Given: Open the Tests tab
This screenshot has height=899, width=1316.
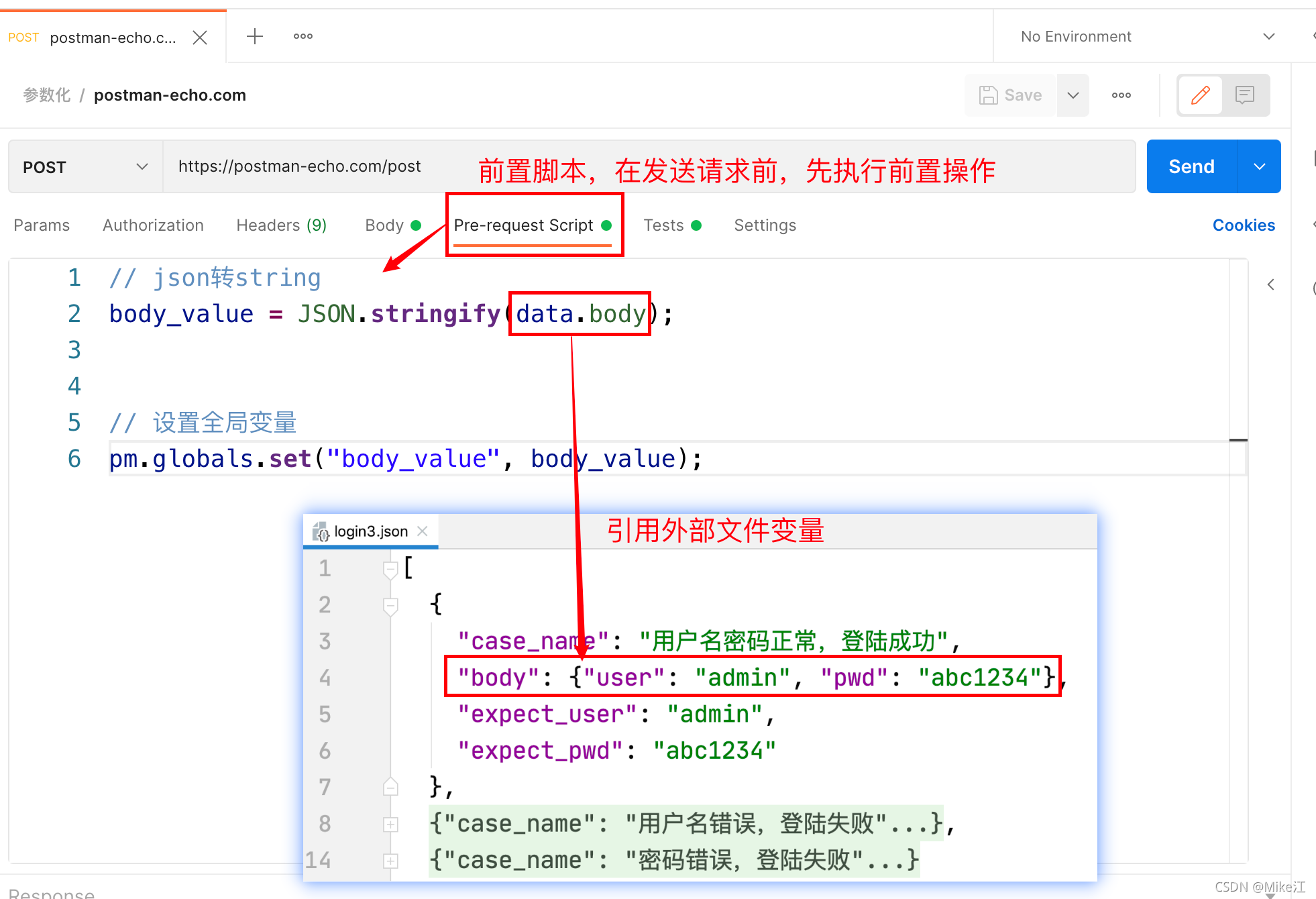Looking at the screenshot, I should (x=672, y=225).
